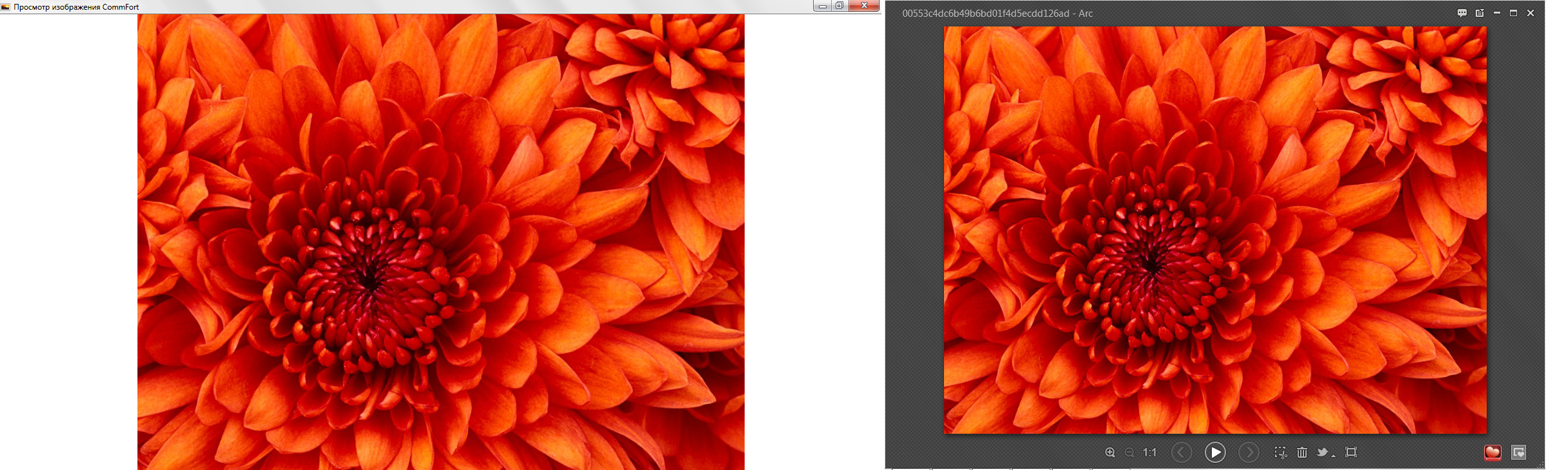Open the Arc viewer menu dropdown
The width and height of the screenshot is (1568, 470).
(x=1480, y=13)
